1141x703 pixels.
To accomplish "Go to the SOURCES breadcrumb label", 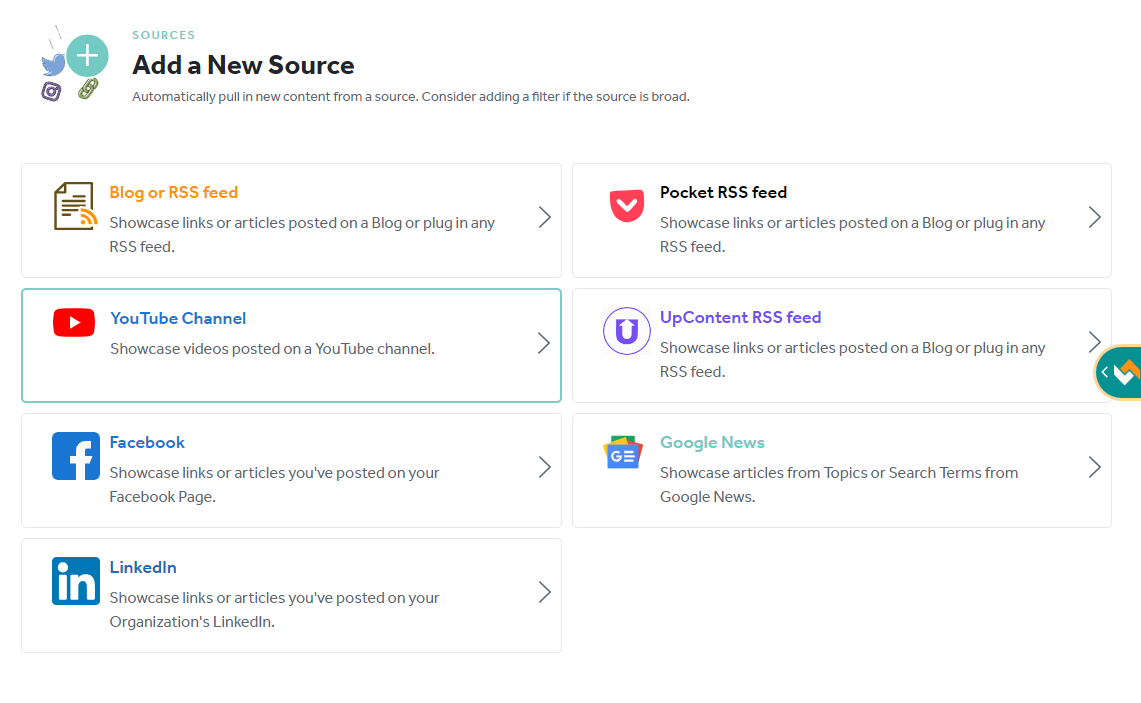I will tap(164, 35).
